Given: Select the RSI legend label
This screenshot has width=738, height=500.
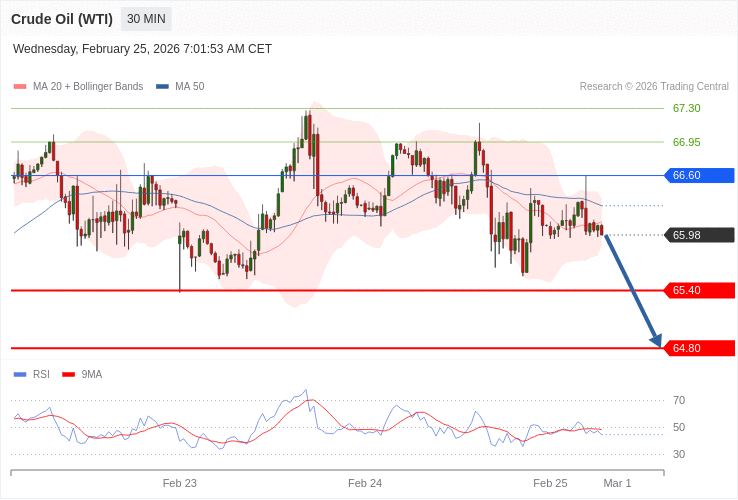Looking at the screenshot, I should click(x=41, y=375).
